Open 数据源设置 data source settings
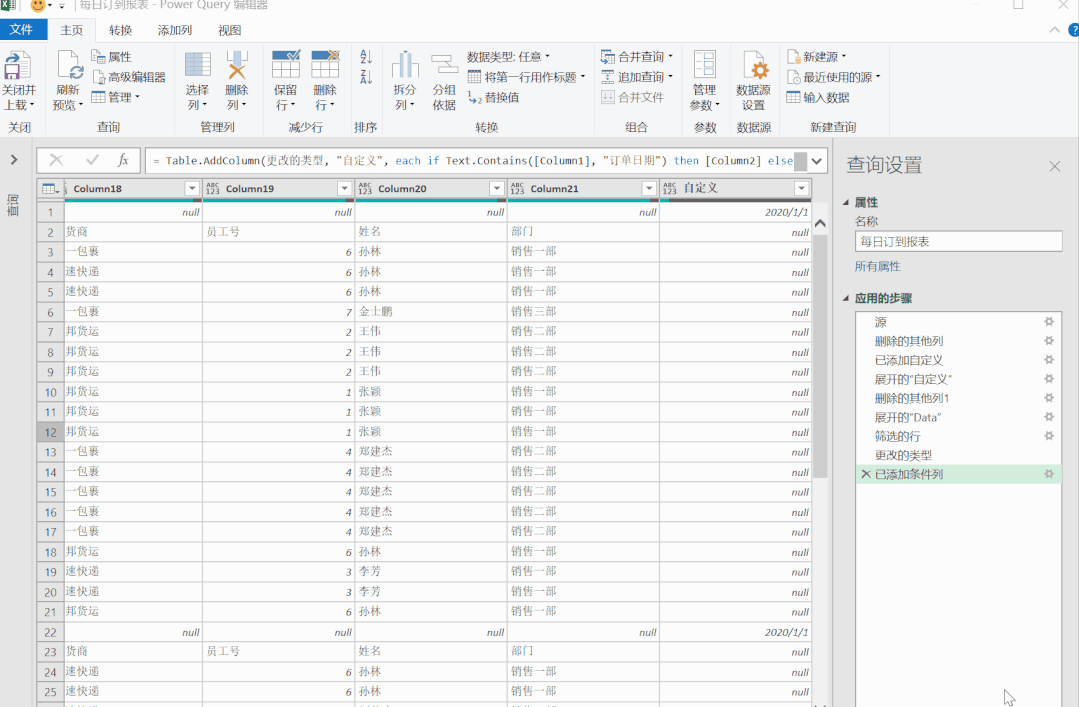1079x707 pixels. click(754, 83)
